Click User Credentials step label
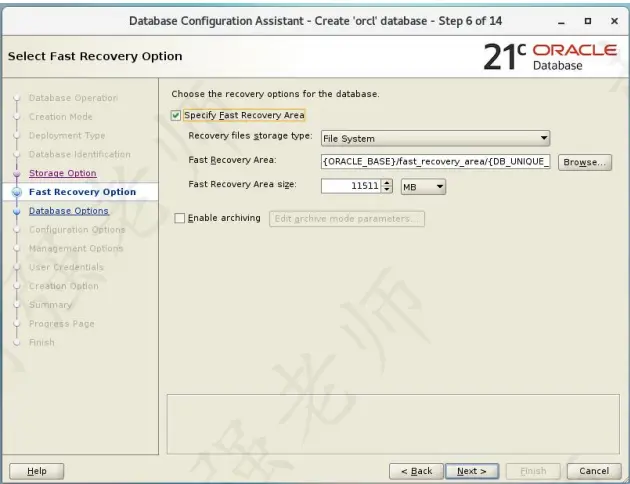The width and height of the screenshot is (630, 484). point(66,267)
